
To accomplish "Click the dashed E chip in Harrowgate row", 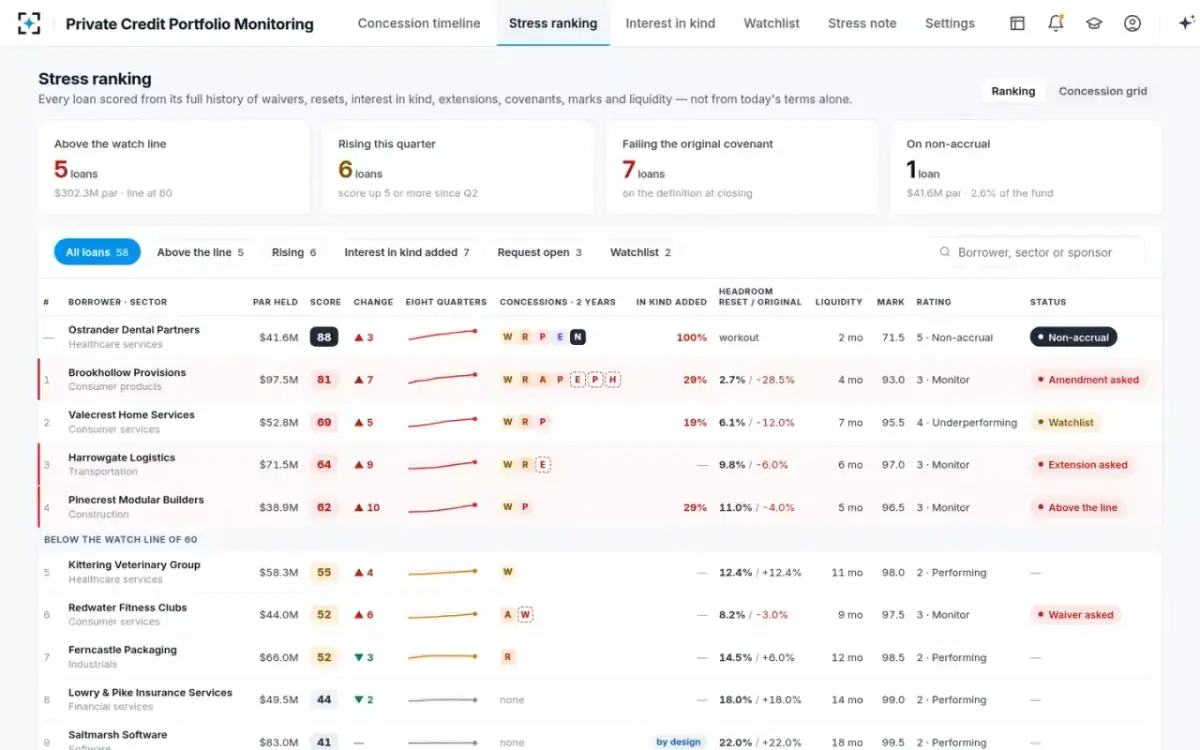I will pos(543,465).
